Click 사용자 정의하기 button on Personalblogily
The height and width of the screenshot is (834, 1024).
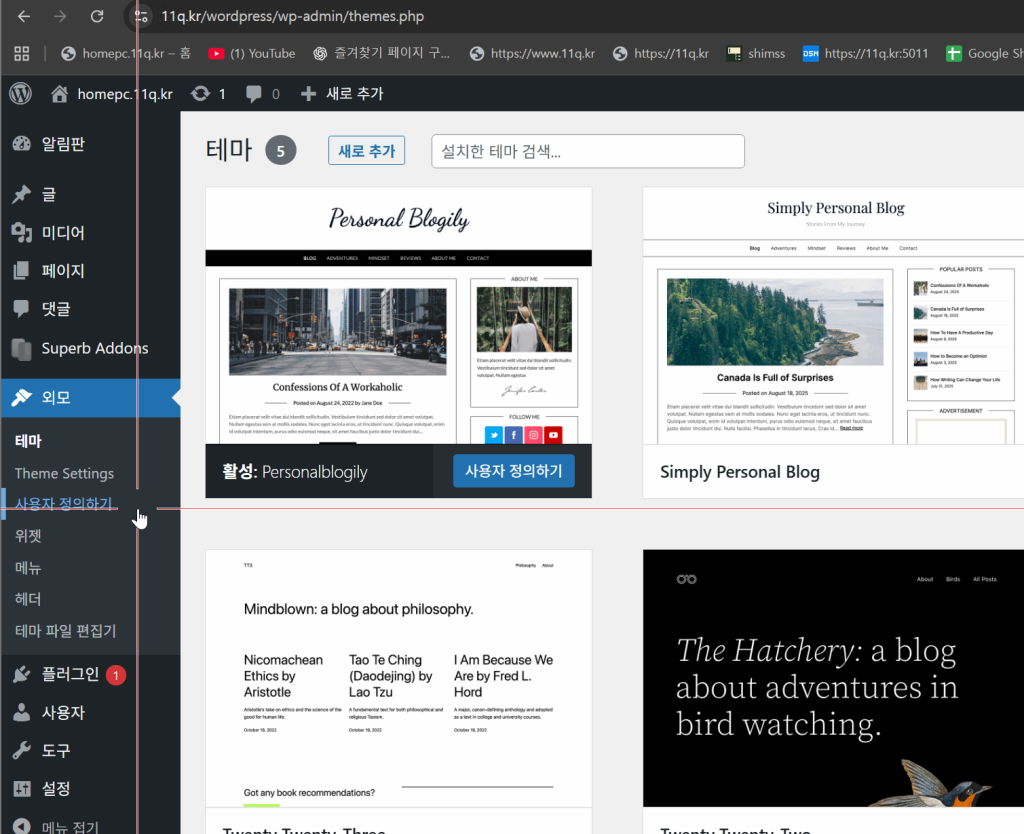514,471
